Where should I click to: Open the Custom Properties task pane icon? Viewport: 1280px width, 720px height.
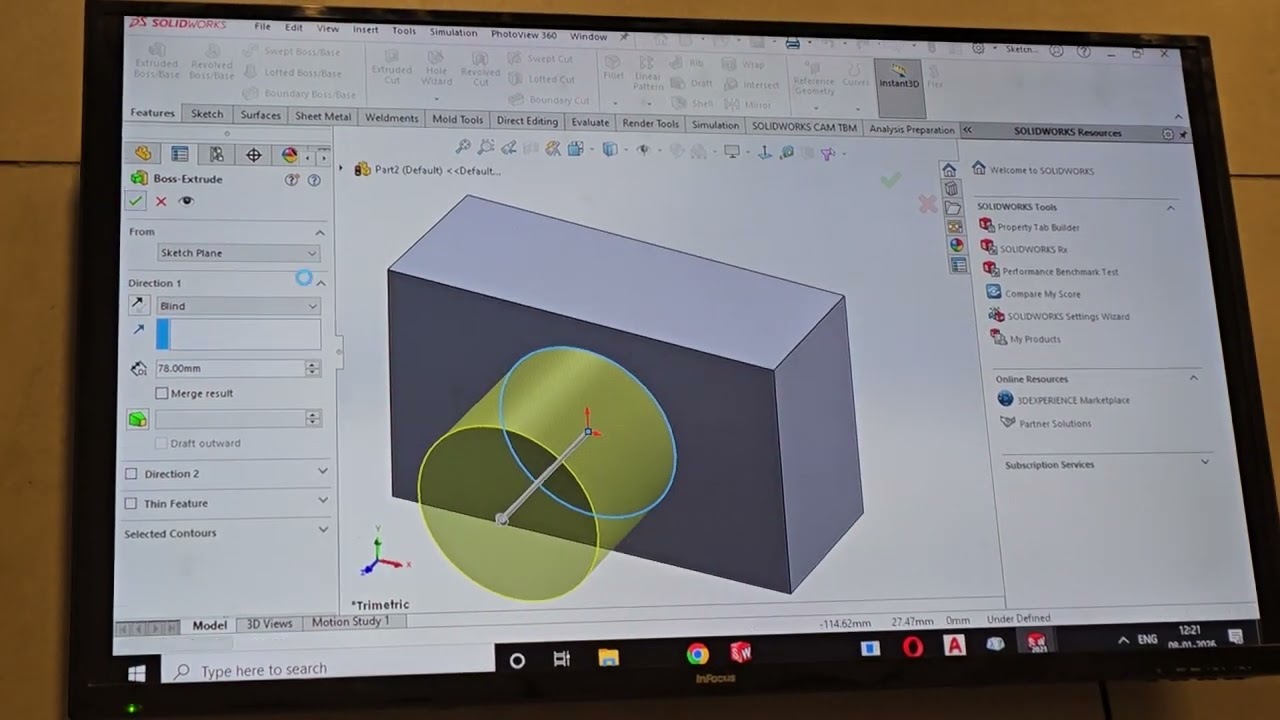pos(958,265)
